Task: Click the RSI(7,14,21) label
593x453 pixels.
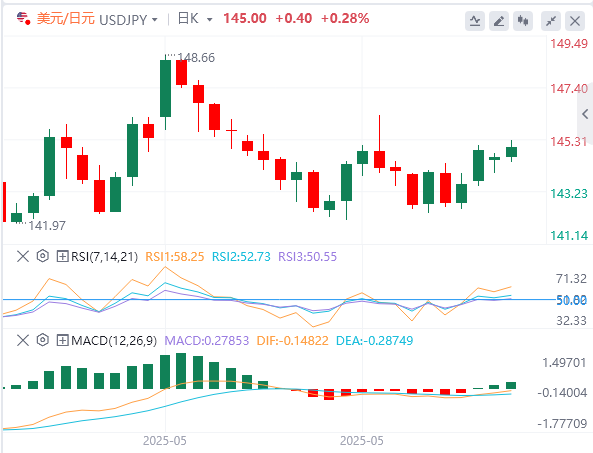Action: pyautogui.click(x=104, y=257)
